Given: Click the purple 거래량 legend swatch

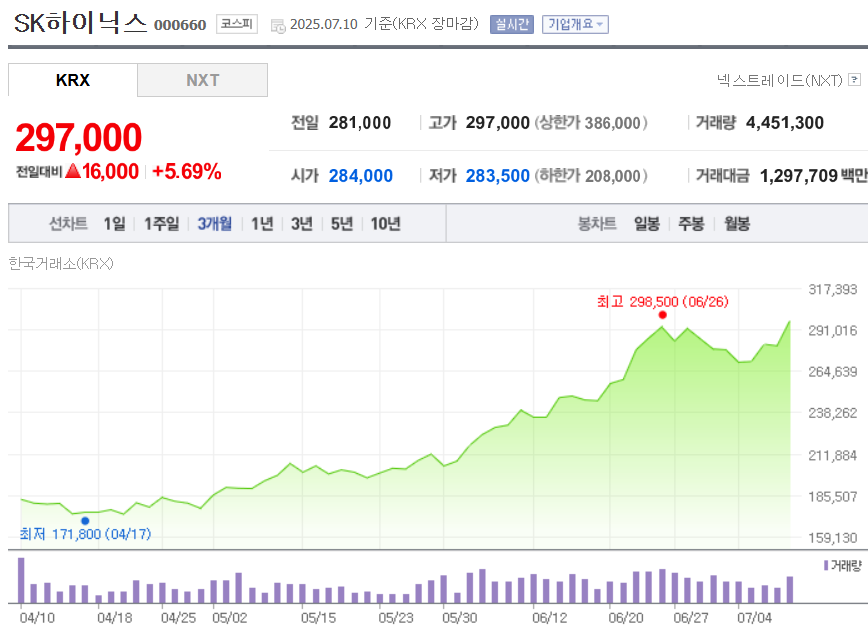Looking at the screenshot, I should pyautogui.click(x=825, y=566).
